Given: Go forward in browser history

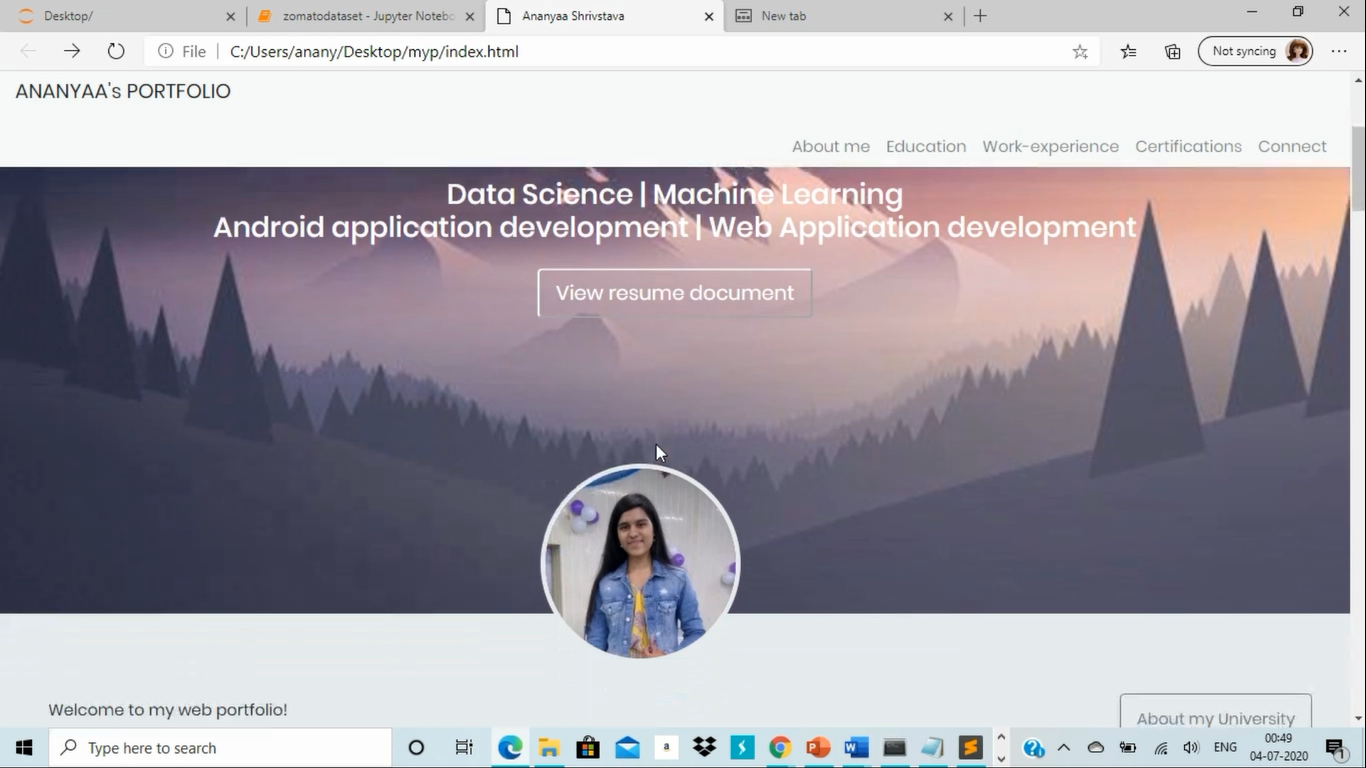Looking at the screenshot, I should click(x=72, y=51).
